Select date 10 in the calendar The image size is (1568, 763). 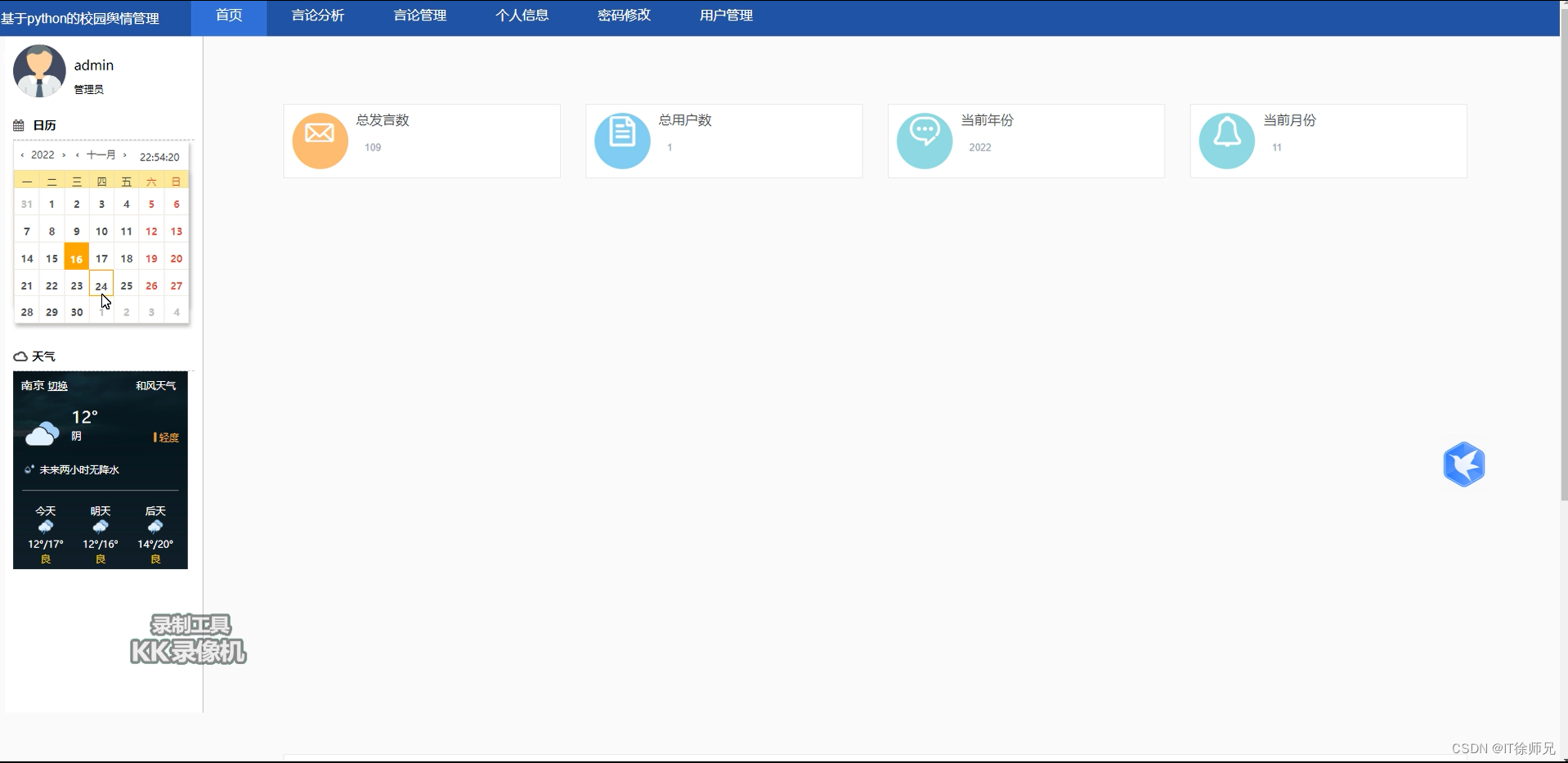click(101, 231)
